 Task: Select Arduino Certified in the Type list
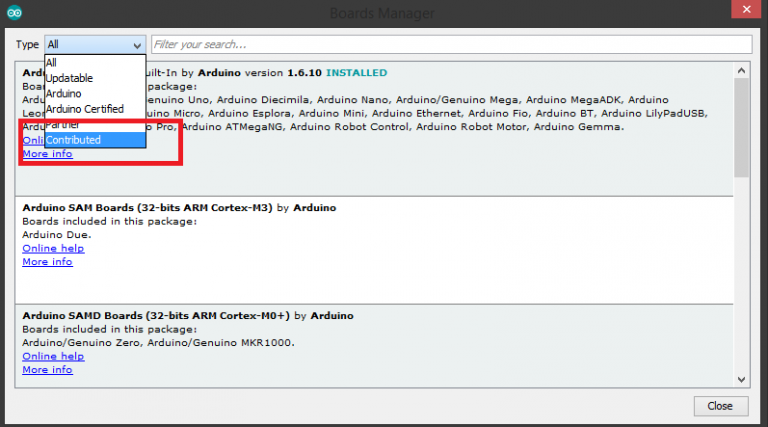coord(84,108)
